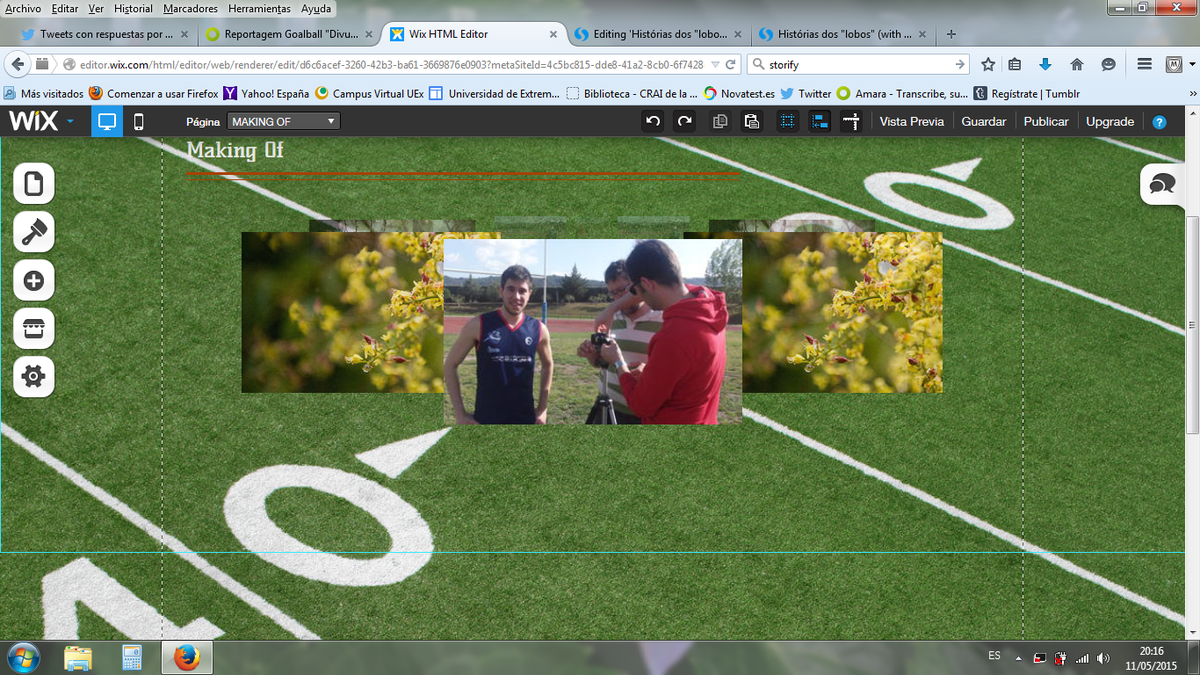Open the Historial menu
1200x675 pixels.
tap(133, 8)
